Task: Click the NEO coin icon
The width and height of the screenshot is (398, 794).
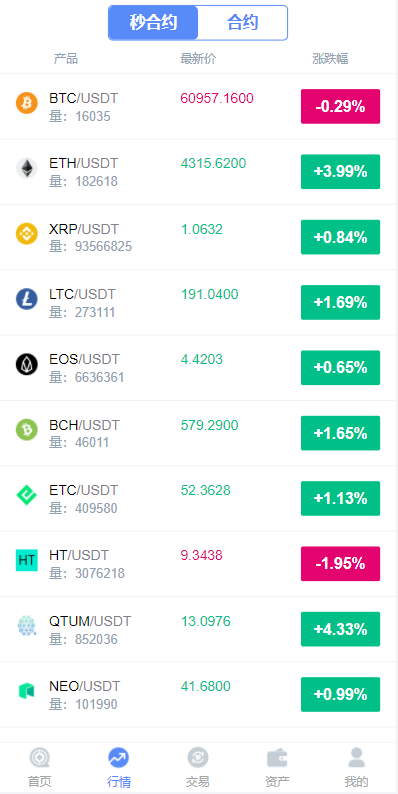Action: [x=27, y=691]
